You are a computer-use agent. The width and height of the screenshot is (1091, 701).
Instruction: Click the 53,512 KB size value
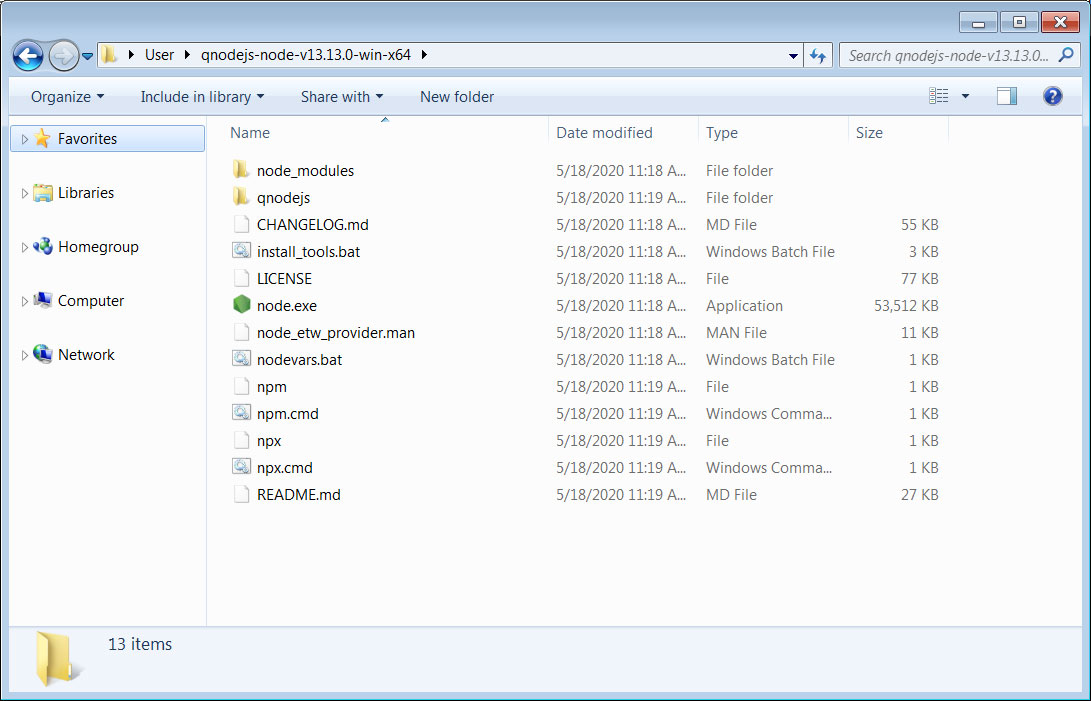pos(906,306)
